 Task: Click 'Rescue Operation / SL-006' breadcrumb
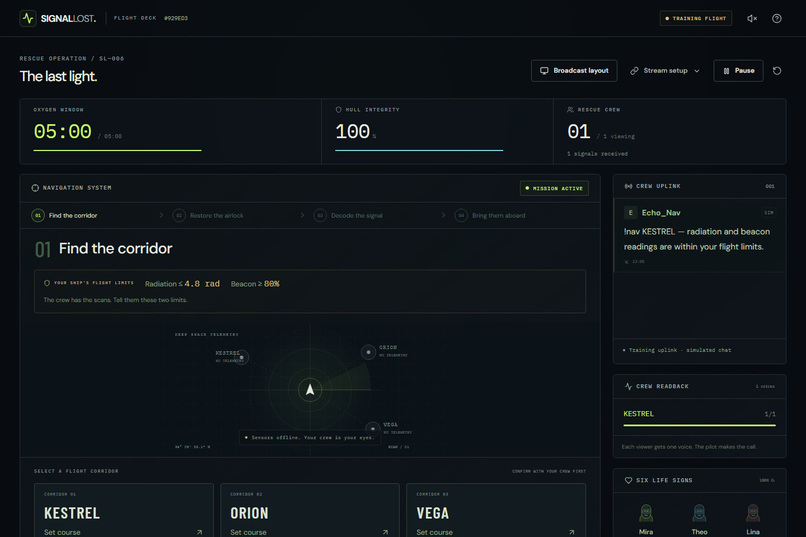(x=72, y=59)
